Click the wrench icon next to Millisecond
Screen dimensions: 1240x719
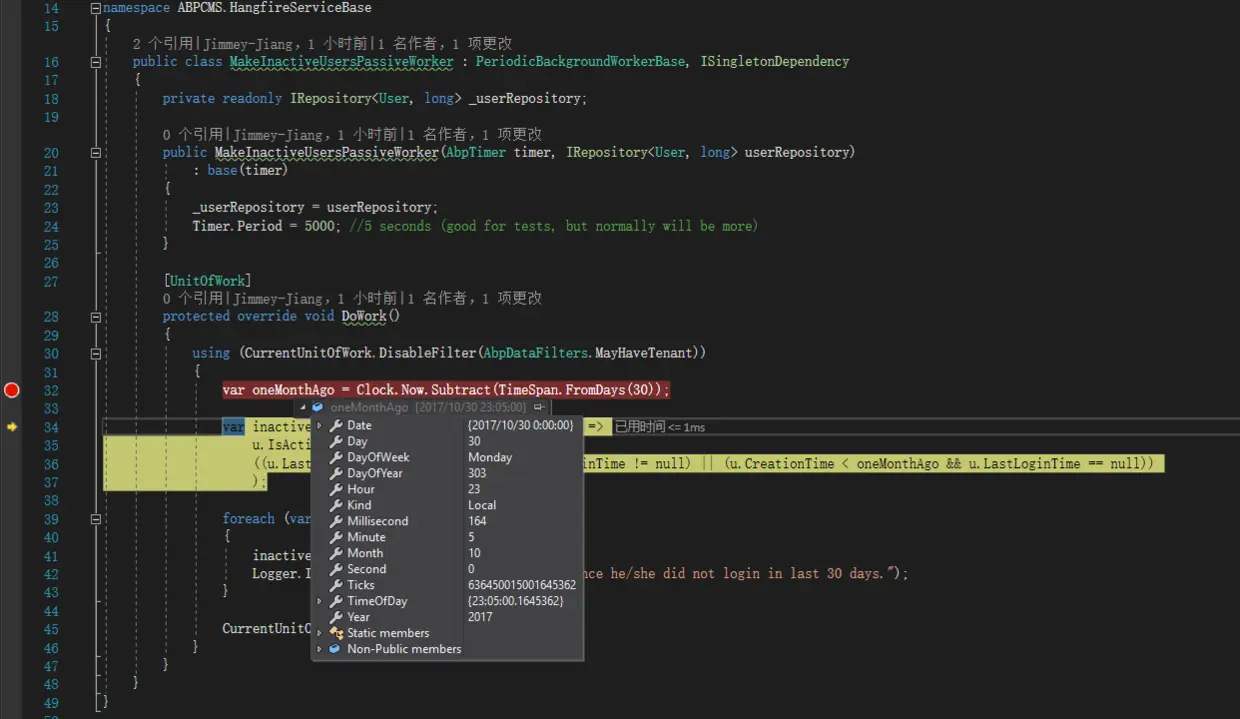[x=336, y=521]
